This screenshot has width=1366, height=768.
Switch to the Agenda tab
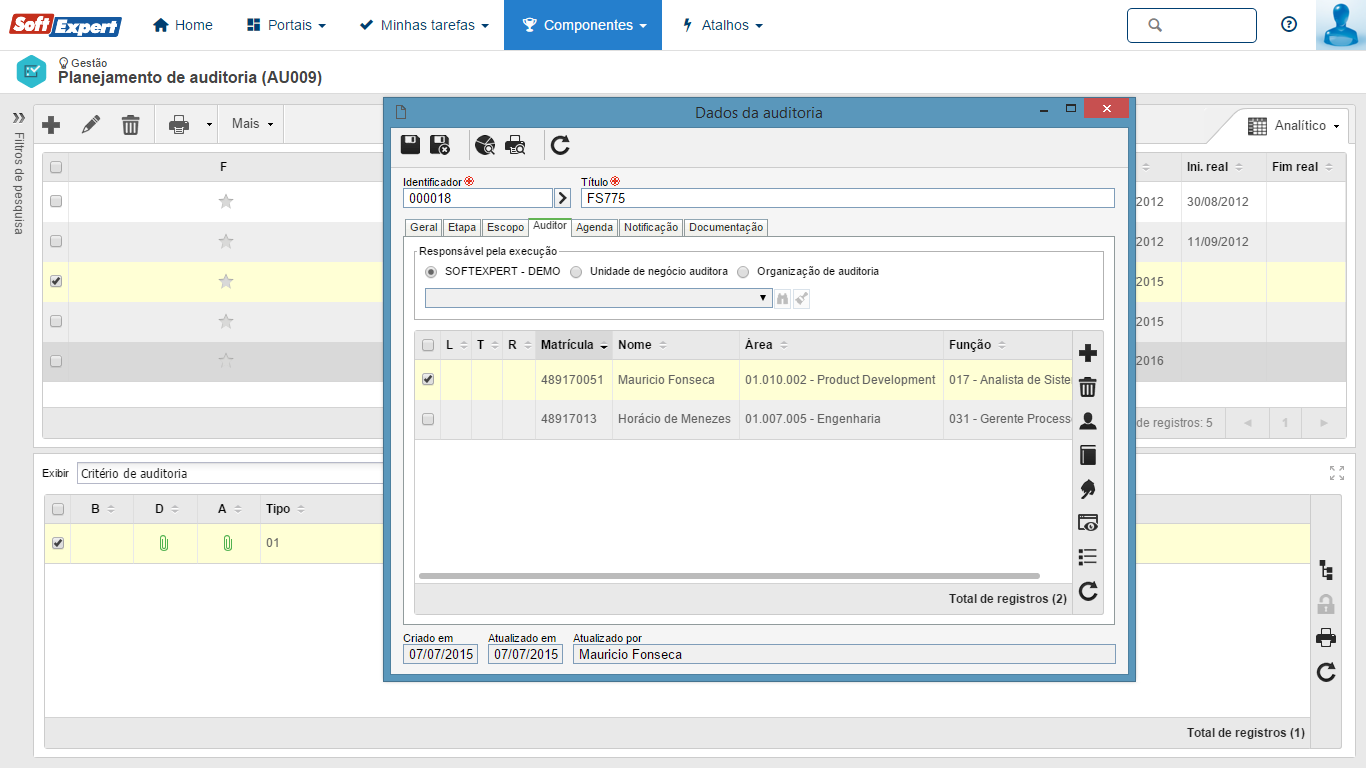click(594, 228)
